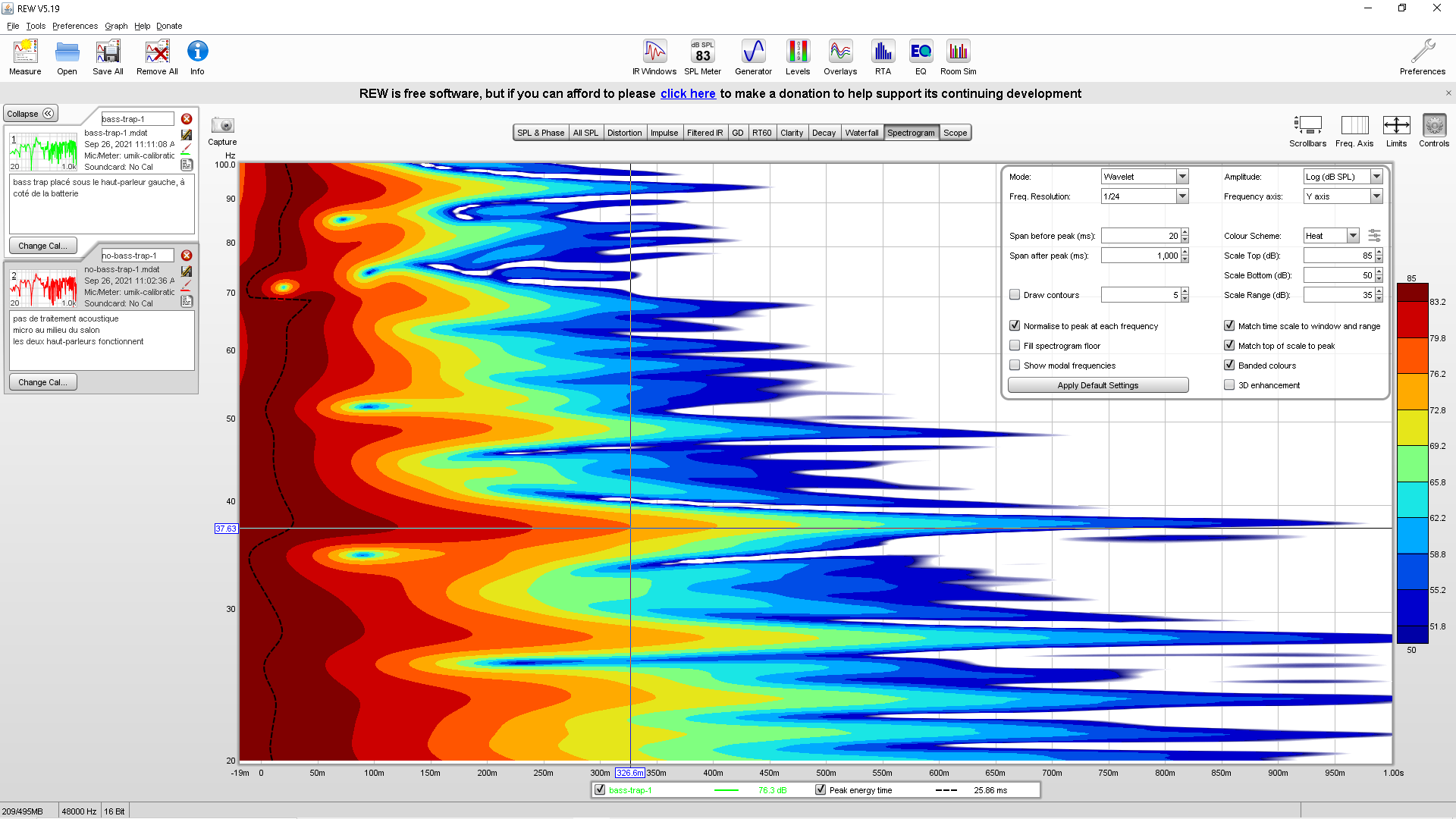Click the bass-trap-1 name field
The height and width of the screenshot is (819, 1456).
tap(137, 119)
